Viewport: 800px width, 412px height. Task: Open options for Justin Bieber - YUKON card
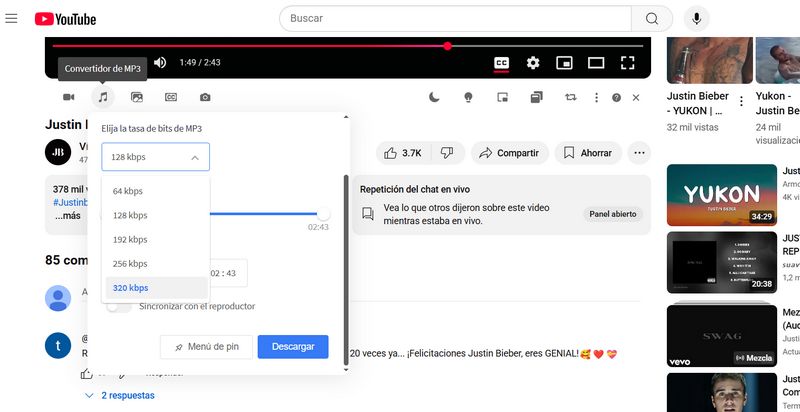tap(741, 101)
